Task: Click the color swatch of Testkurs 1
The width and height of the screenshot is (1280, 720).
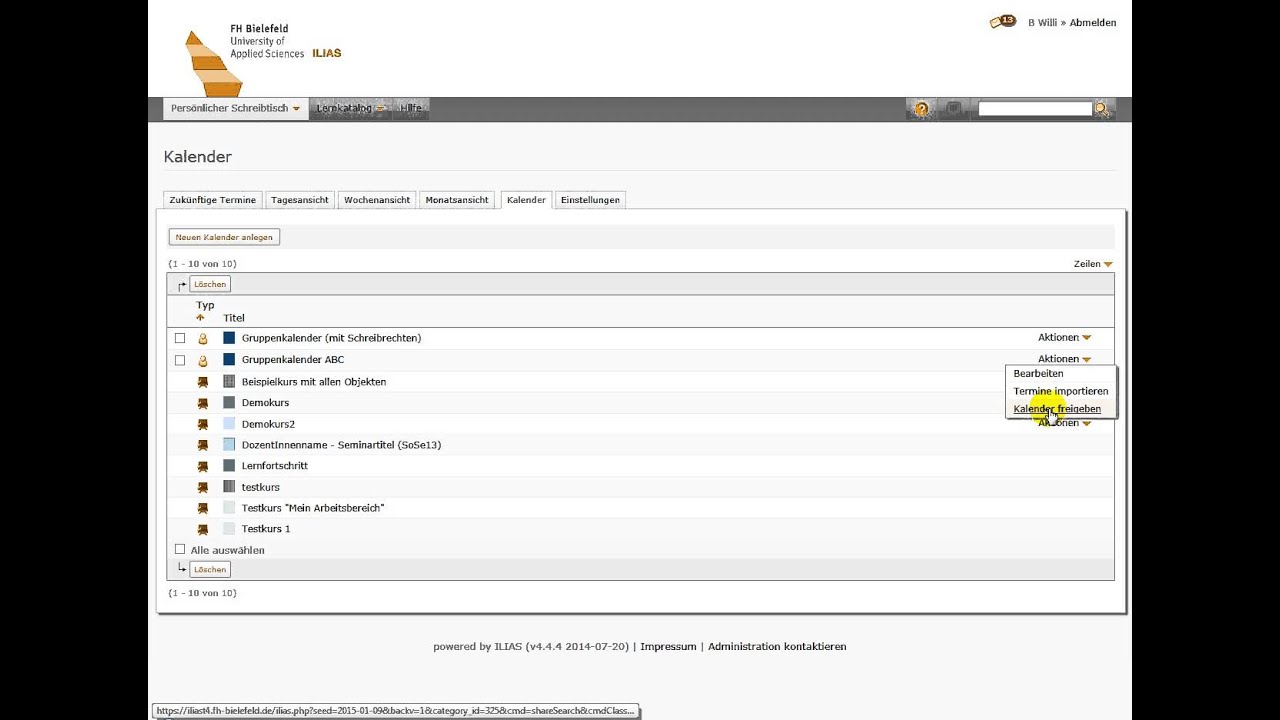Action: pyautogui.click(x=229, y=529)
